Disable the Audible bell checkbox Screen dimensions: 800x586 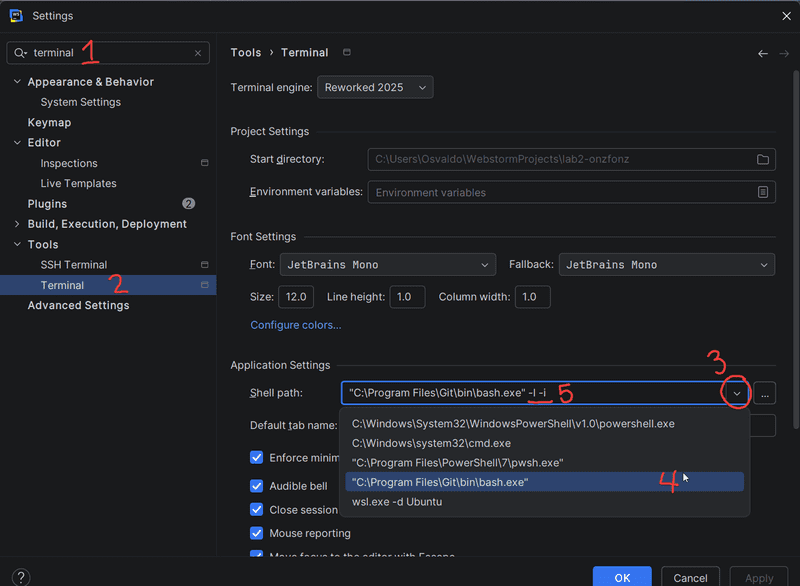[x=257, y=486]
